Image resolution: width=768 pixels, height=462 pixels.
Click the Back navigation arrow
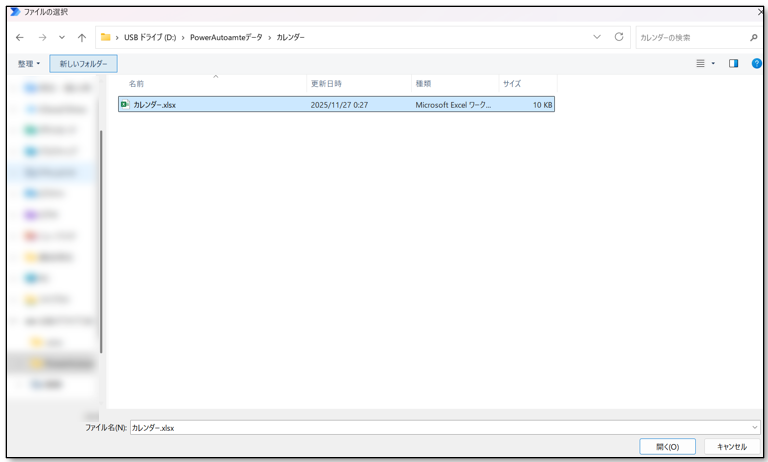[x=20, y=38]
